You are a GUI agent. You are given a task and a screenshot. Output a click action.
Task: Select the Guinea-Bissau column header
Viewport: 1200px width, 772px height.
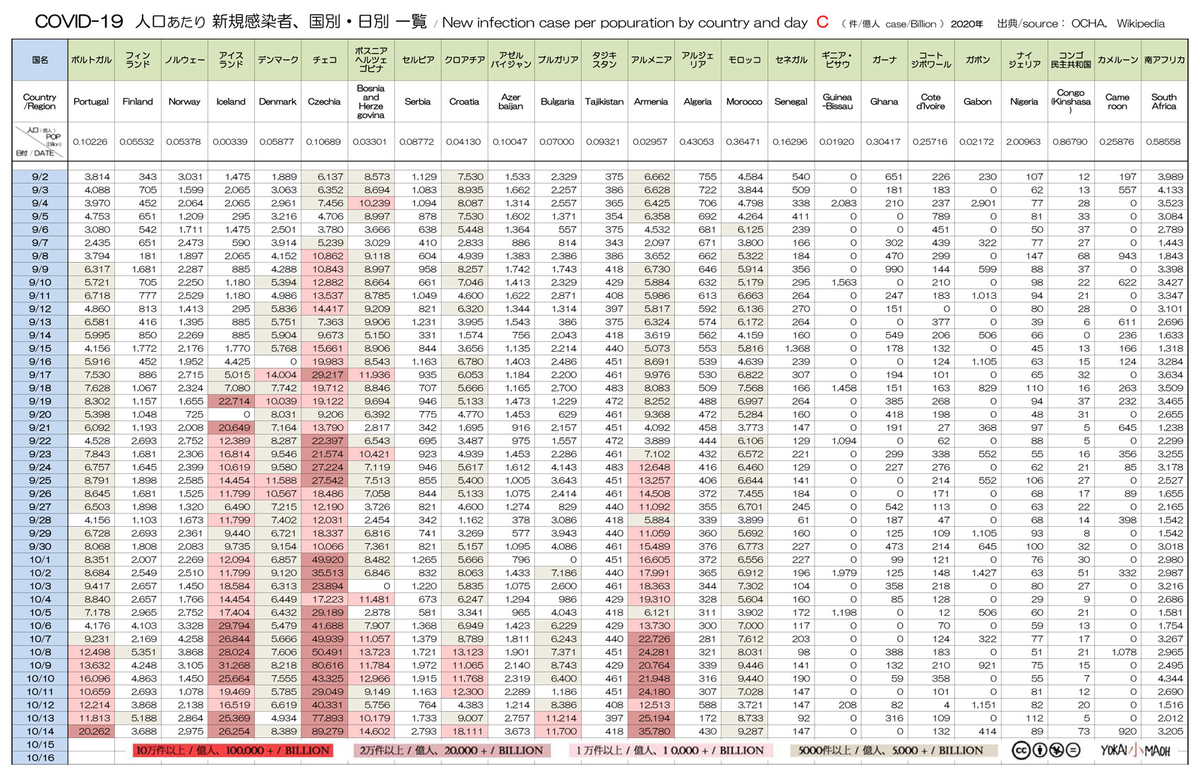coord(836,102)
